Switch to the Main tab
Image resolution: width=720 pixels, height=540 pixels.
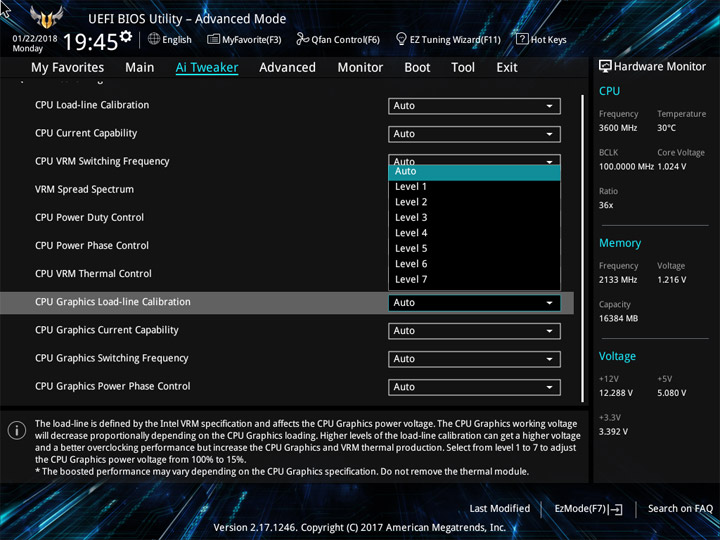pos(140,68)
